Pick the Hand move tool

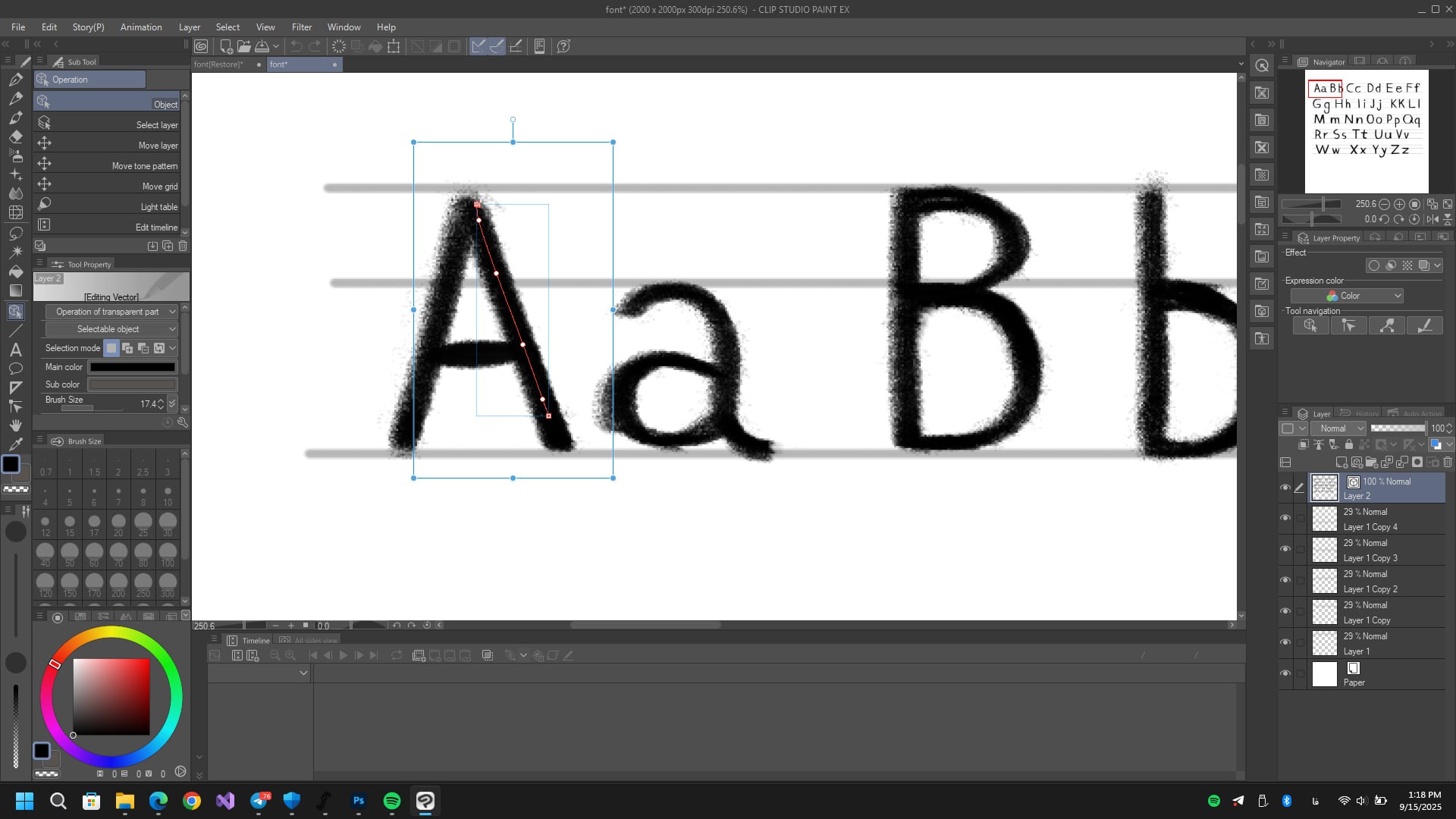click(x=15, y=425)
